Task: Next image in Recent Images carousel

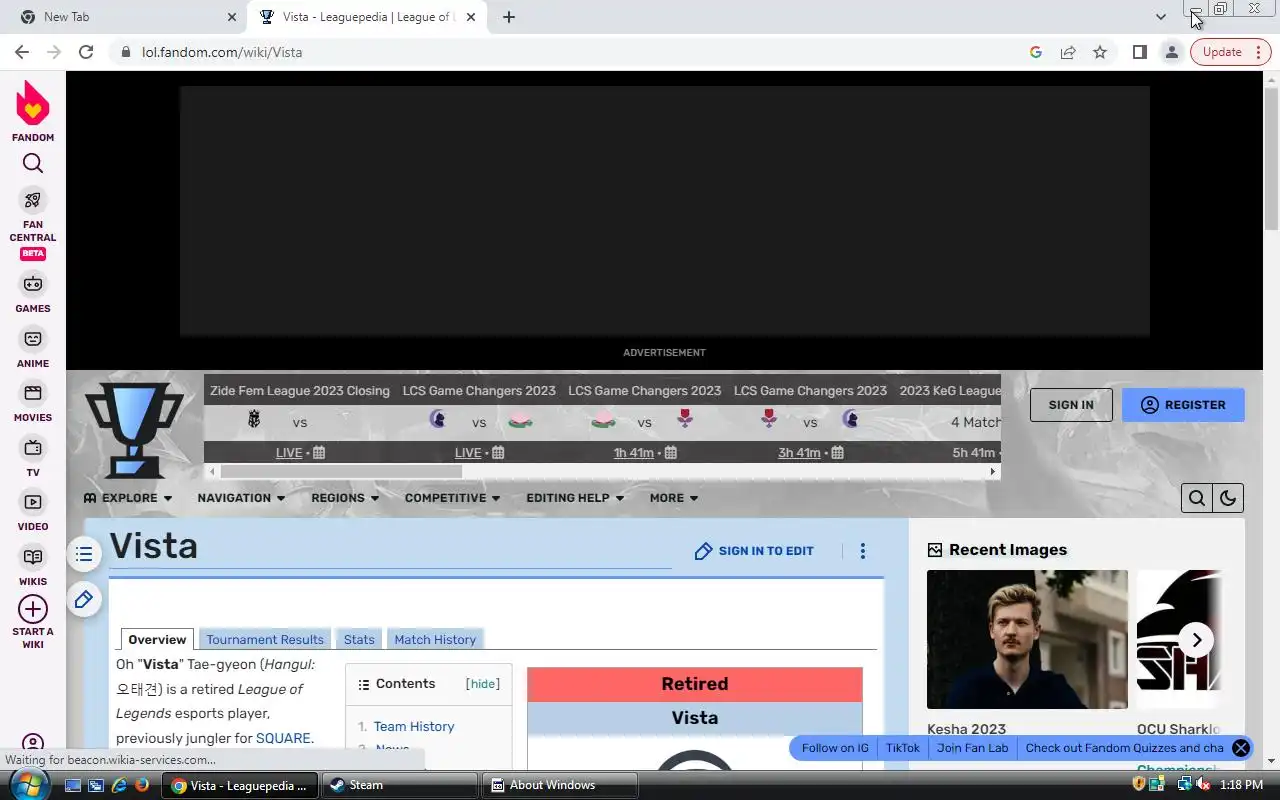Action: (1196, 640)
